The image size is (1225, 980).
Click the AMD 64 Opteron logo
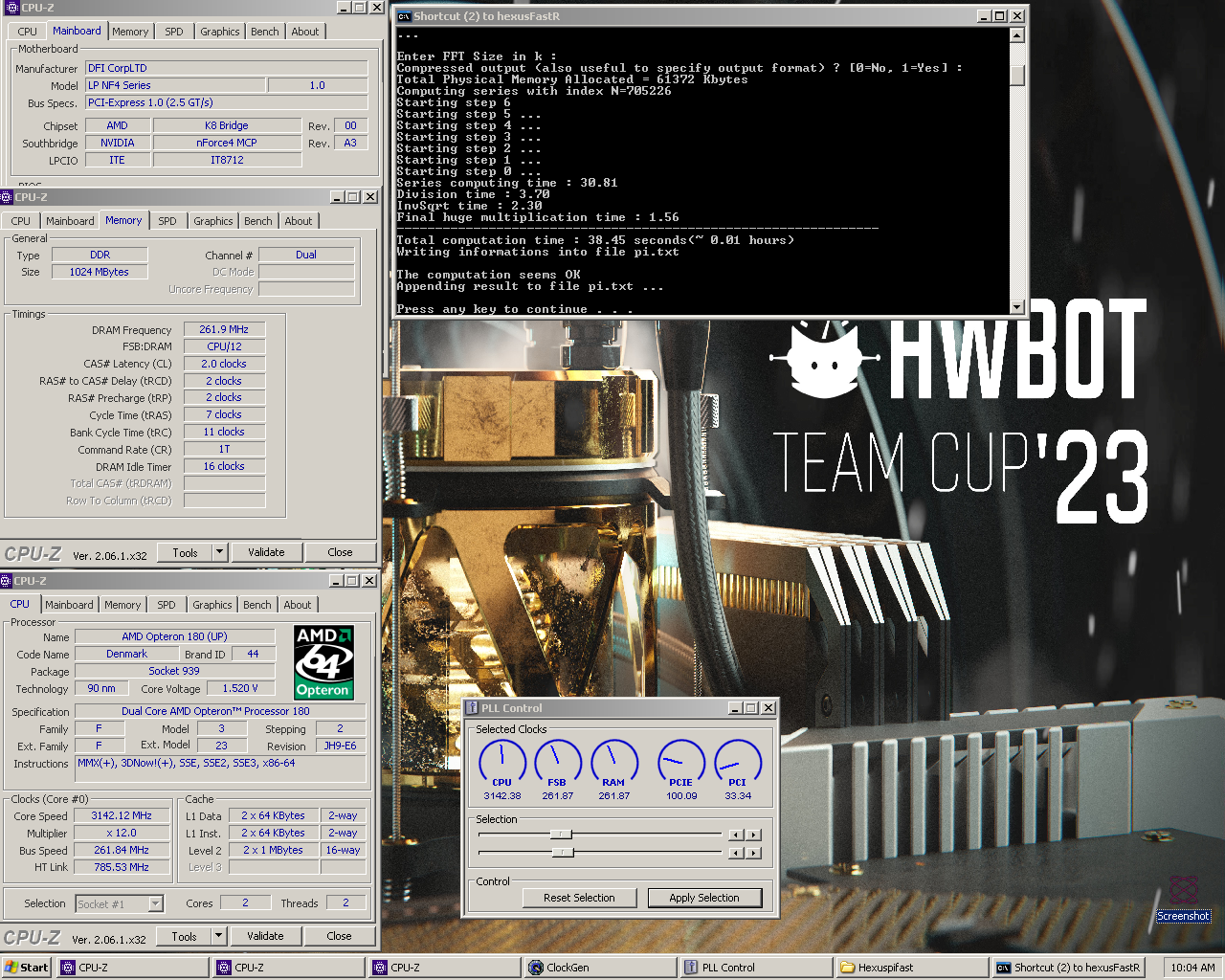tap(323, 662)
